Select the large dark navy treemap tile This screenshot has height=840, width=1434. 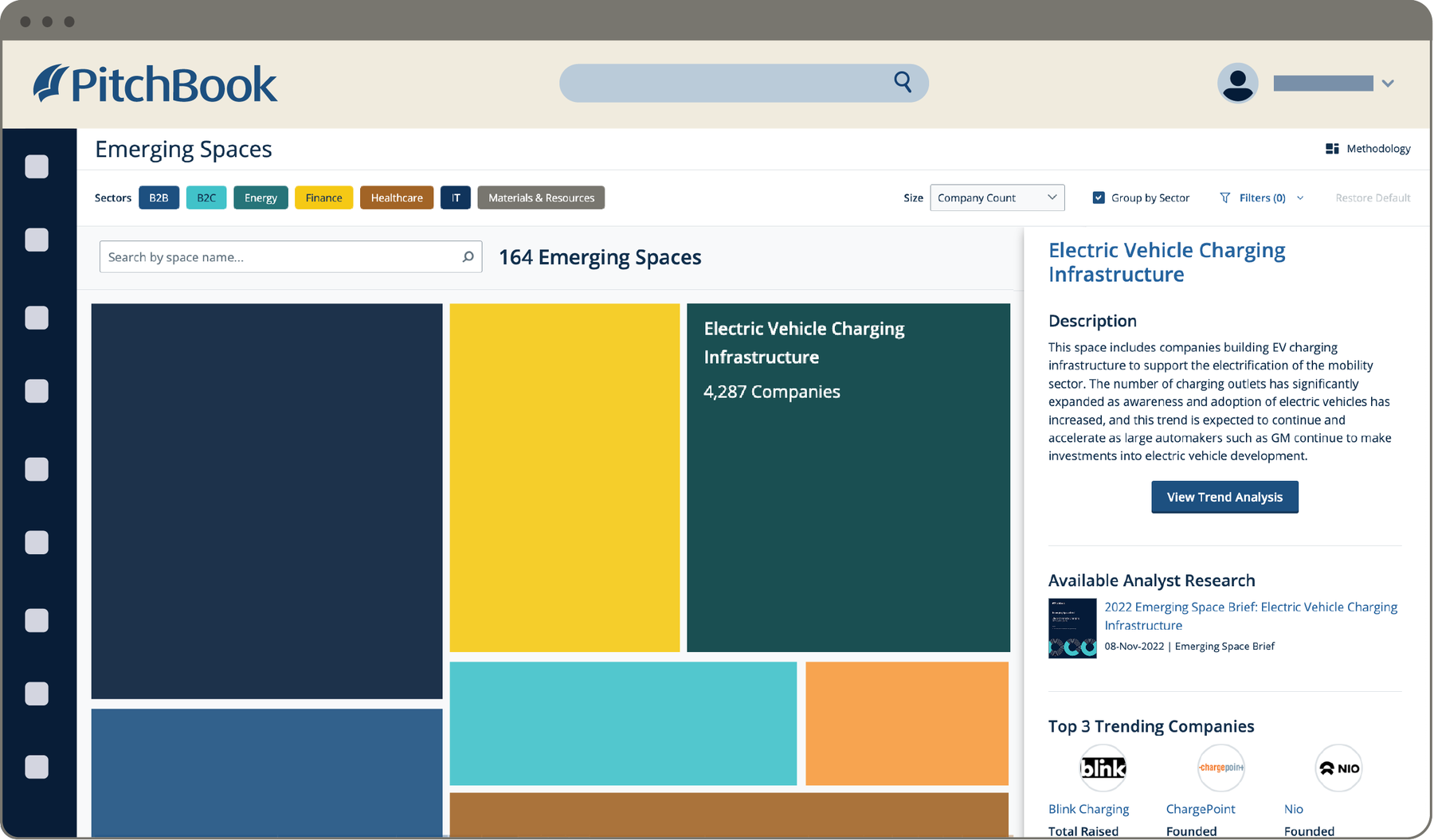tap(267, 501)
